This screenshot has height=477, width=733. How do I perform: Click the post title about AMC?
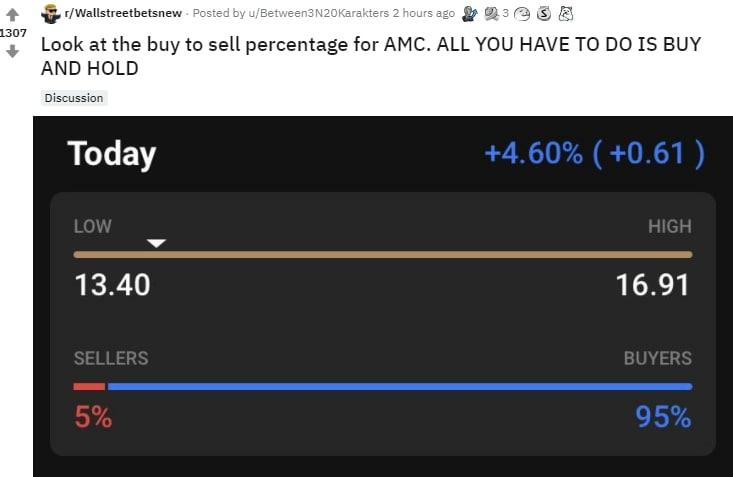pos(371,56)
